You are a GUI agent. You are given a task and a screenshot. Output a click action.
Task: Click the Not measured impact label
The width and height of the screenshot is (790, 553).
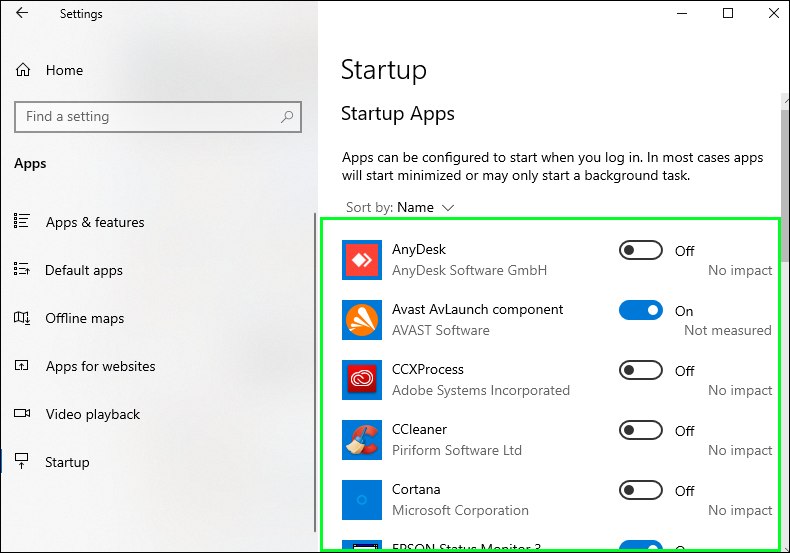point(728,330)
